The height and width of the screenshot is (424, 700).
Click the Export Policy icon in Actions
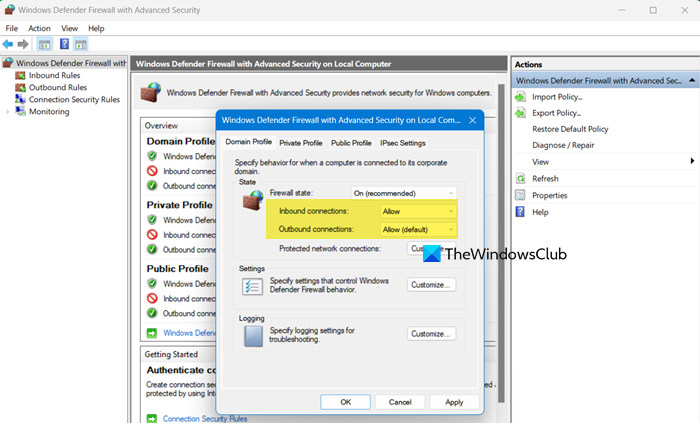(x=521, y=113)
